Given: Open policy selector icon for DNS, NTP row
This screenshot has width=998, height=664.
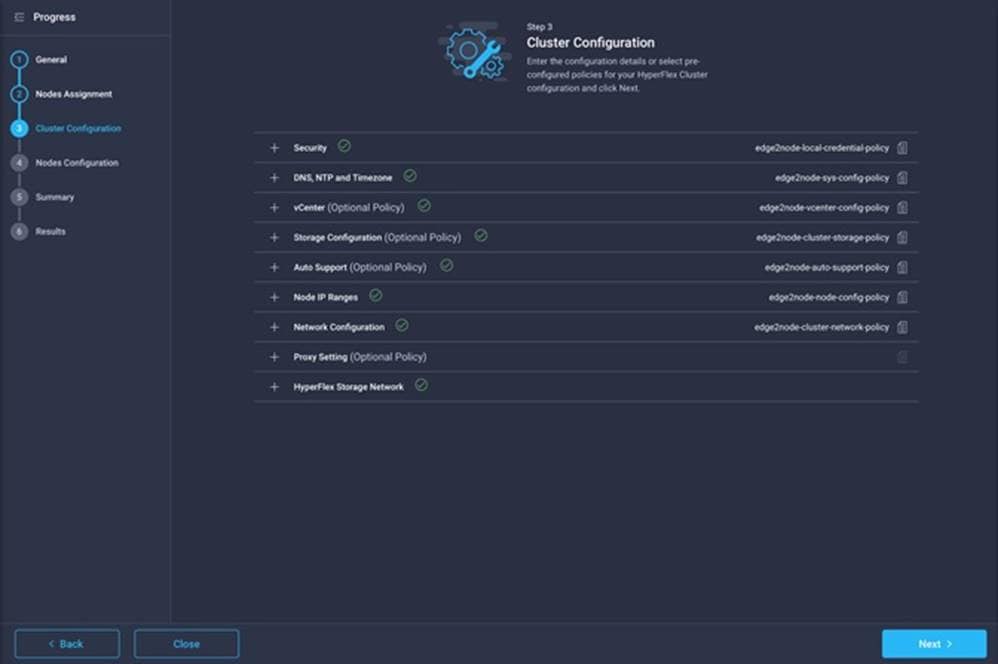Looking at the screenshot, I should pyautogui.click(x=902, y=178).
